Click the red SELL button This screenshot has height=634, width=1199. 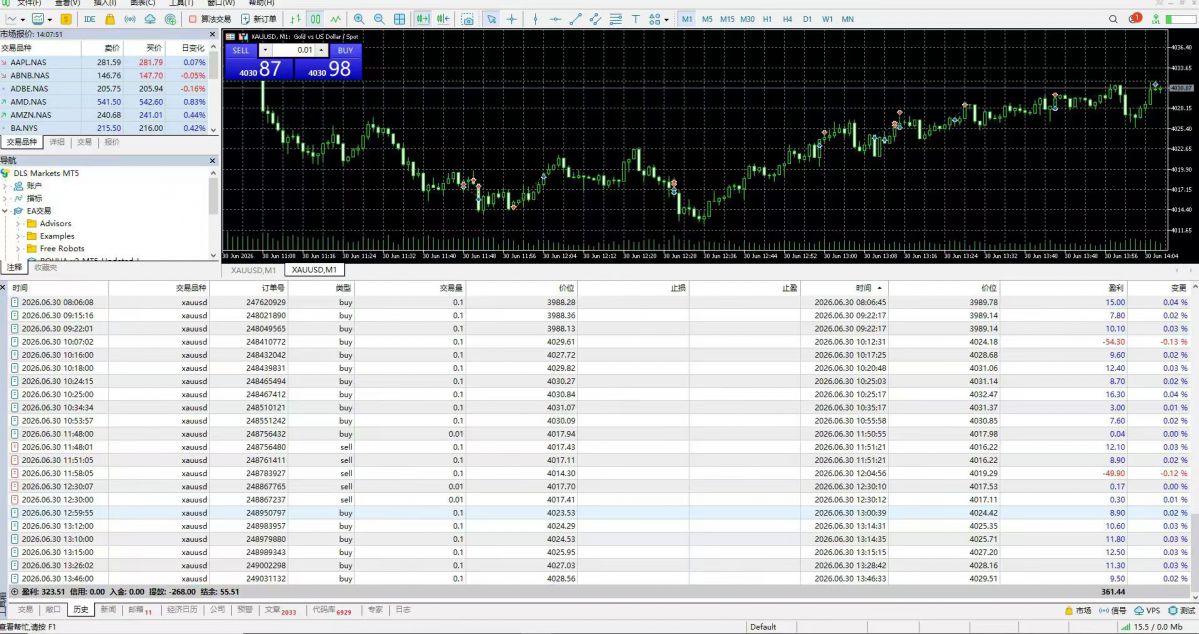(x=240, y=50)
